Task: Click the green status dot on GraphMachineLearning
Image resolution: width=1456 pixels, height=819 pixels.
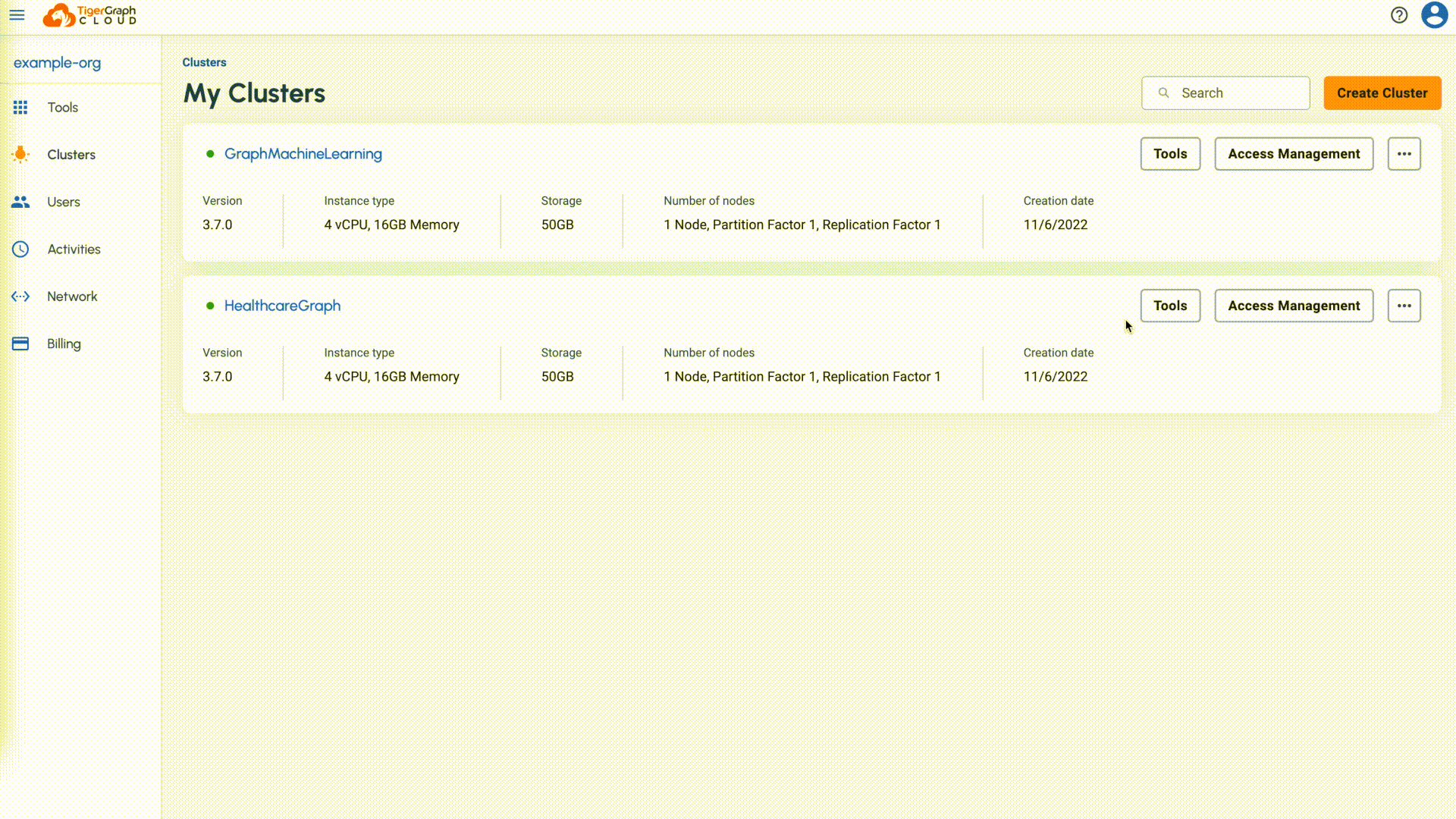Action: point(210,153)
